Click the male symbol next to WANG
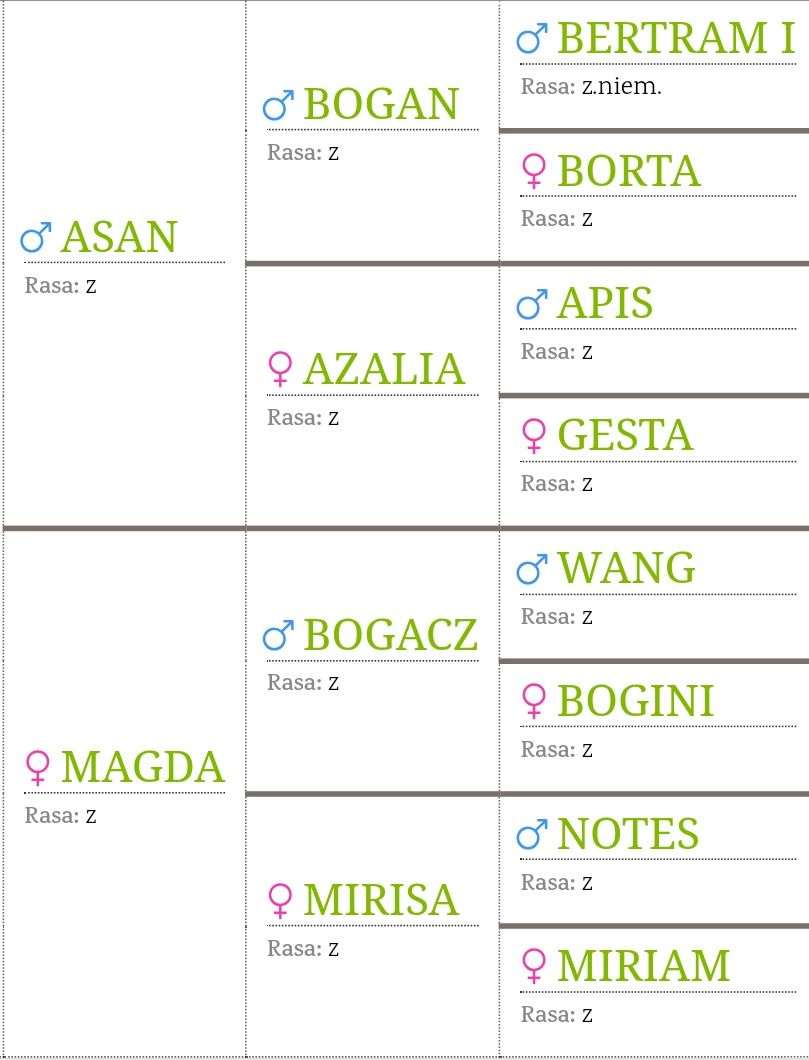 coord(532,569)
